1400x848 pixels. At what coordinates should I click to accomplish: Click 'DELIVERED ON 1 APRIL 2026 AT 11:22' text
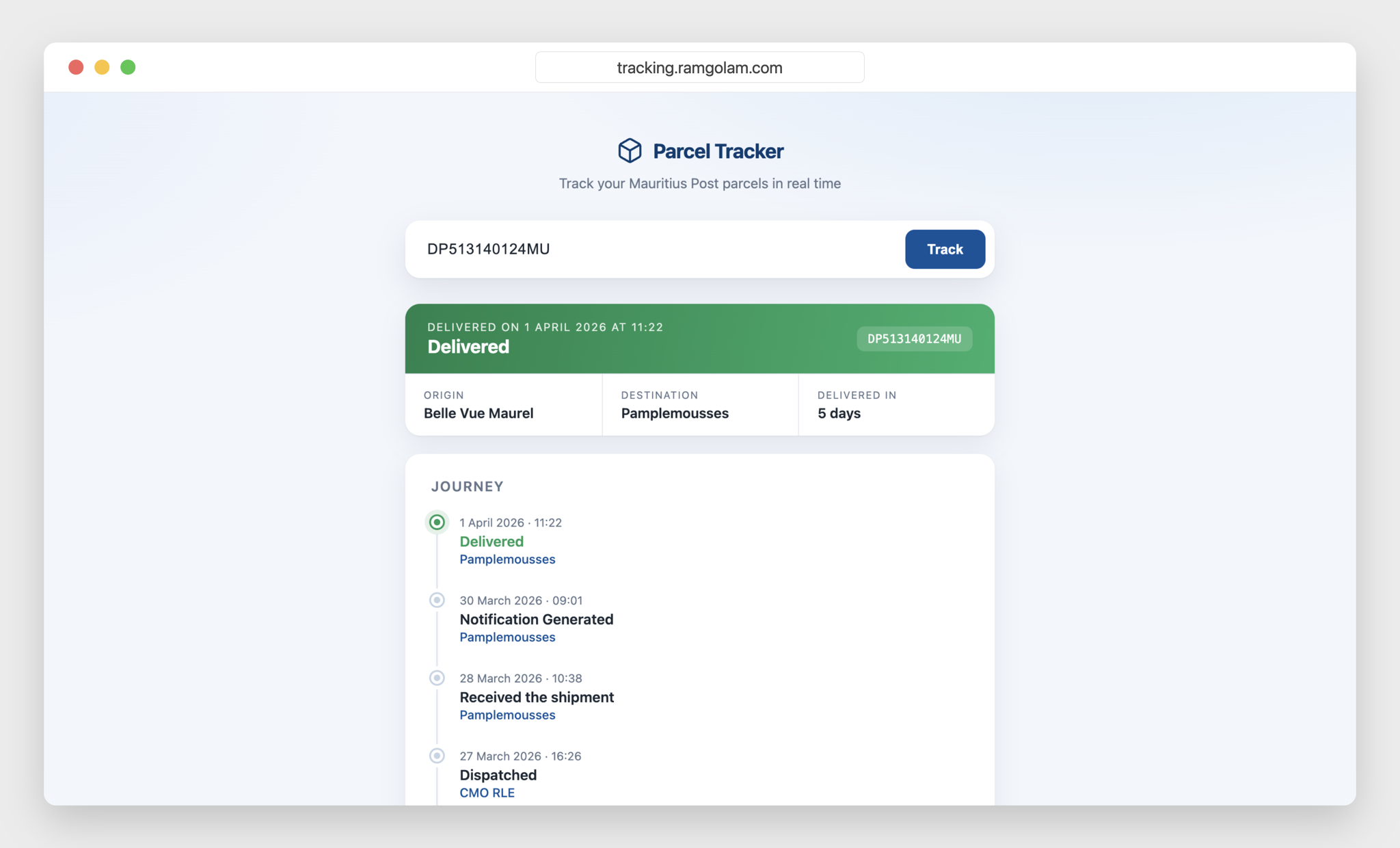pos(545,327)
